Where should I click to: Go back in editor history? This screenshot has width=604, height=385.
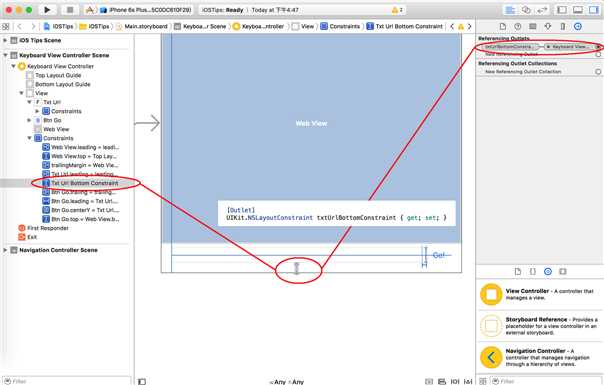(20, 26)
